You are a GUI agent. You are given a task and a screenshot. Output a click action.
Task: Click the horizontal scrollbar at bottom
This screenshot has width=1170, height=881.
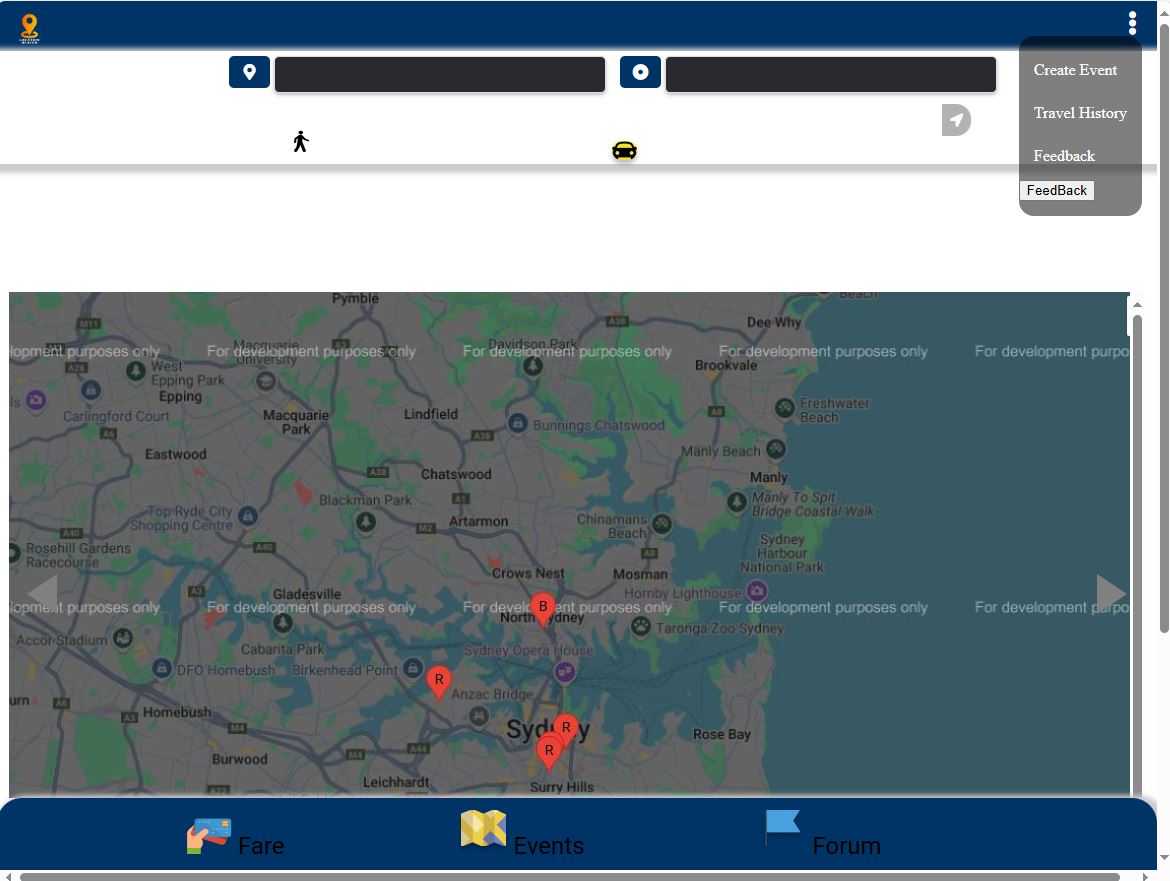point(570,877)
